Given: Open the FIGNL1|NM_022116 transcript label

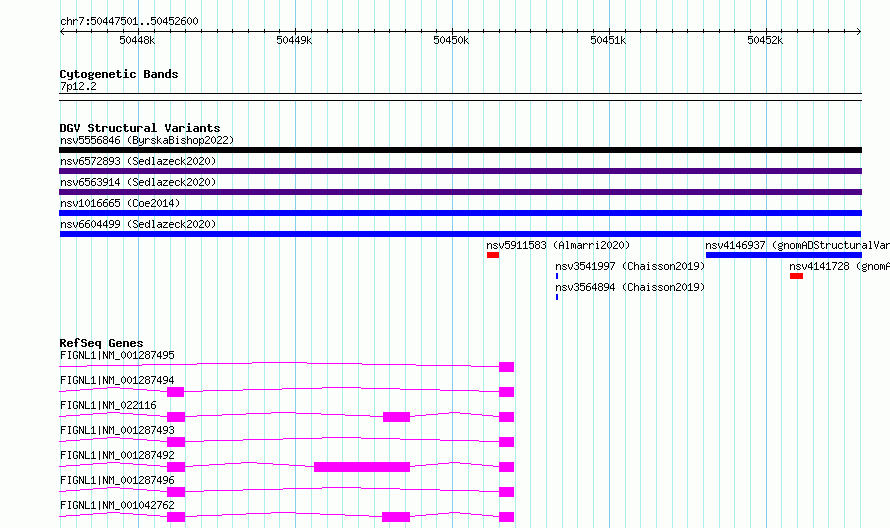Looking at the screenshot, I should pos(108,405).
